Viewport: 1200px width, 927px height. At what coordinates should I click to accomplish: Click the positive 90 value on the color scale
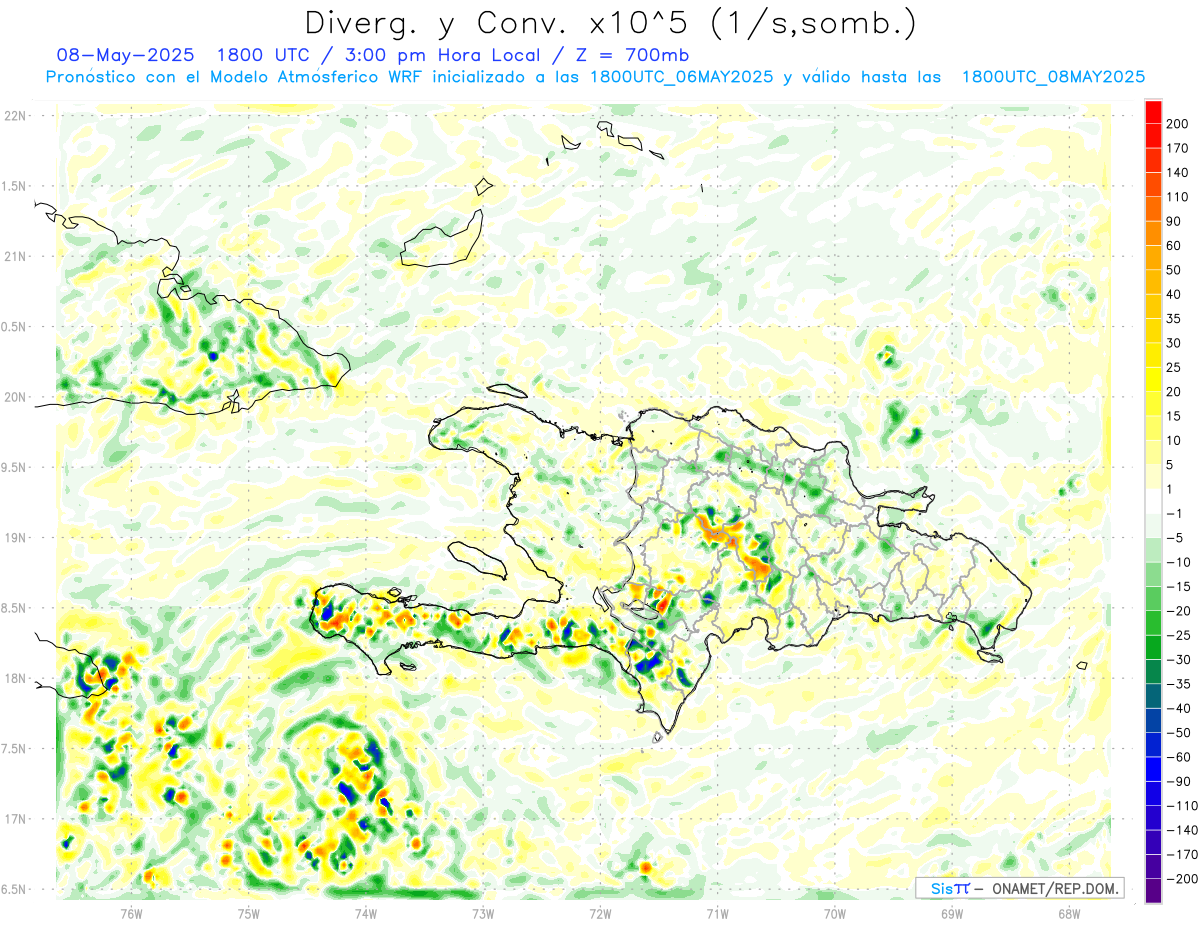(x=1174, y=221)
